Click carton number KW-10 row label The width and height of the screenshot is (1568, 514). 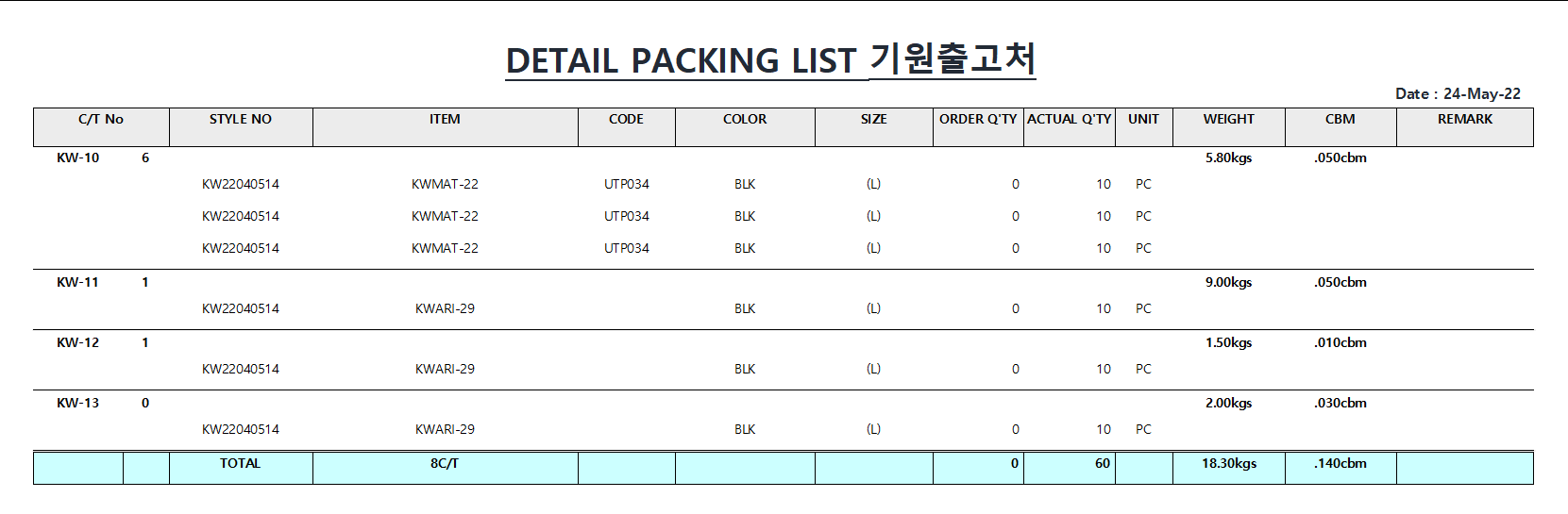coord(77,158)
